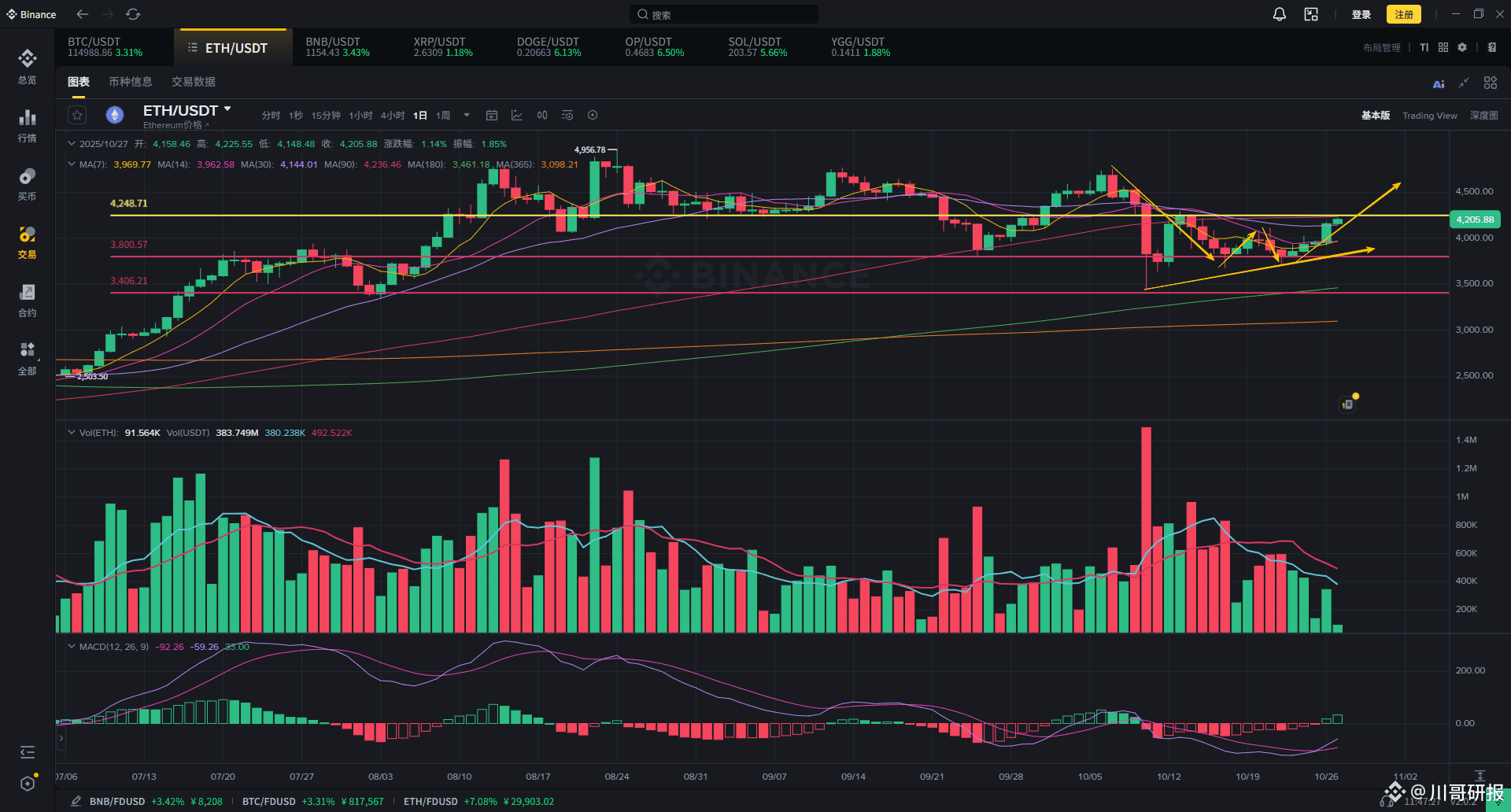
Task: Open 全部 all apps in sidebar
Action: [28, 359]
